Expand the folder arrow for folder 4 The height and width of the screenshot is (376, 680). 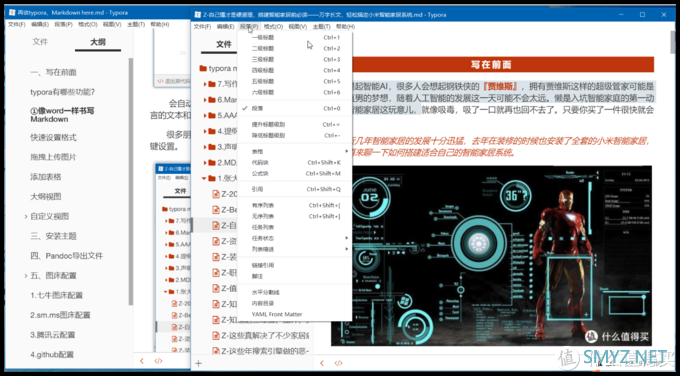tap(205, 131)
